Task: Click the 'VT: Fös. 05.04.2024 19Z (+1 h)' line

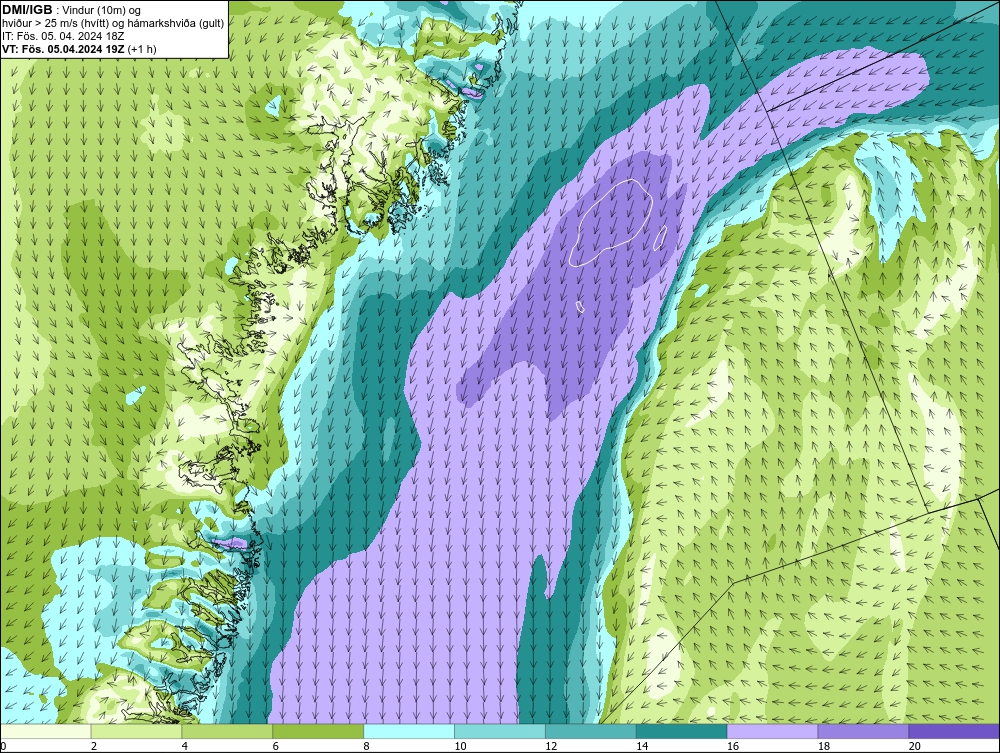Action: point(79,48)
